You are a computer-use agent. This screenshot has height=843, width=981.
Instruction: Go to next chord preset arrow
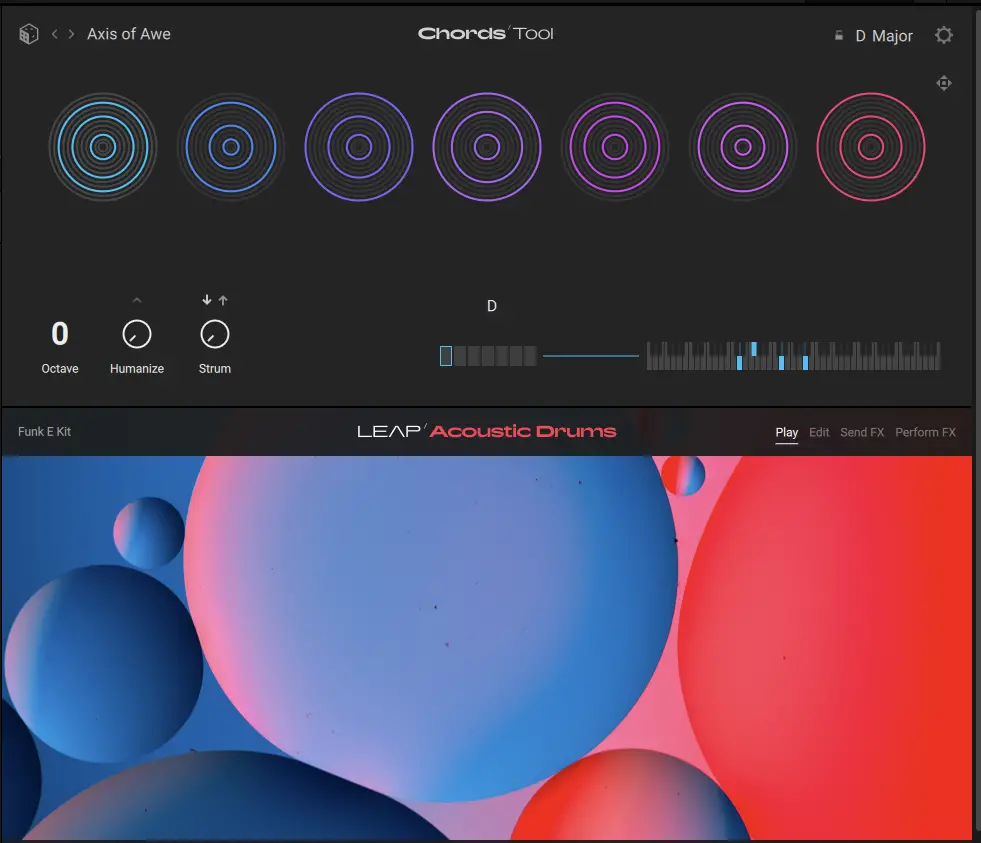tap(71, 34)
